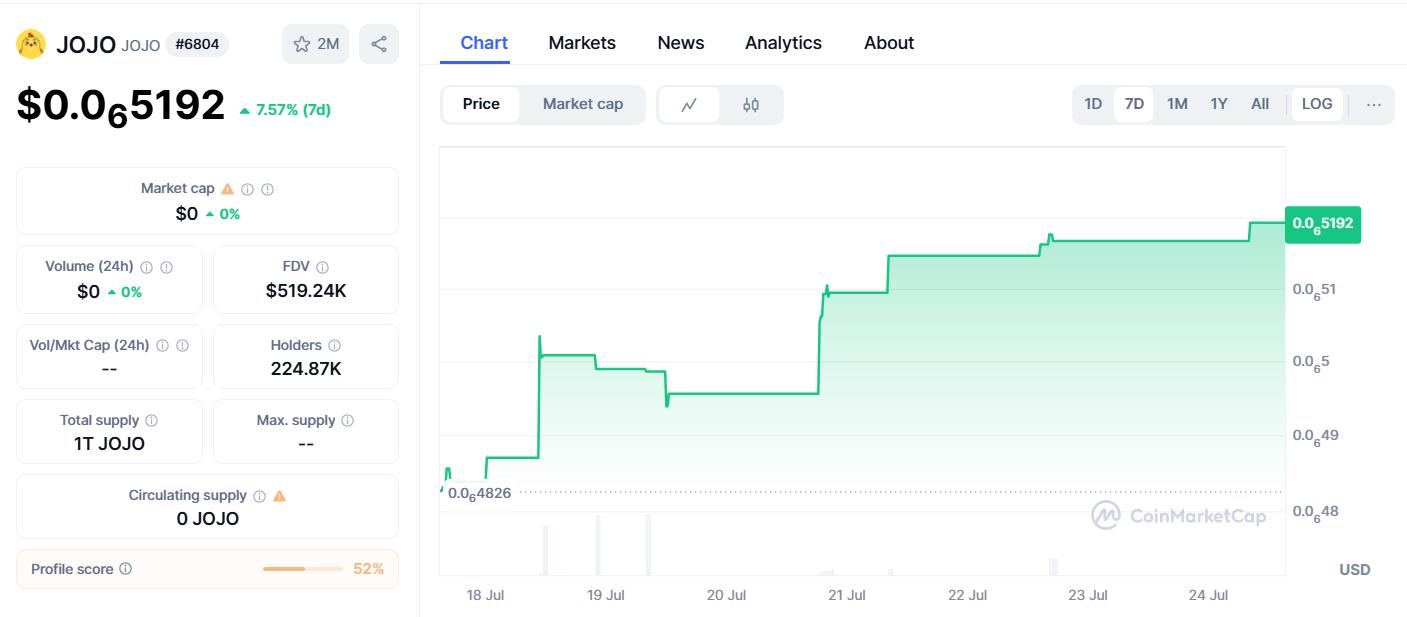
Task: Select the Market cap chart toggle
Action: (583, 105)
